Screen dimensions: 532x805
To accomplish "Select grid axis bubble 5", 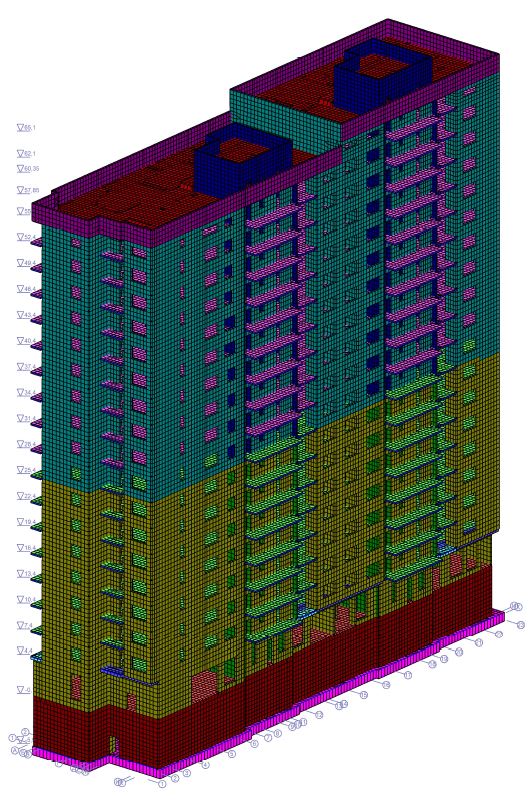I will coord(232,754).
